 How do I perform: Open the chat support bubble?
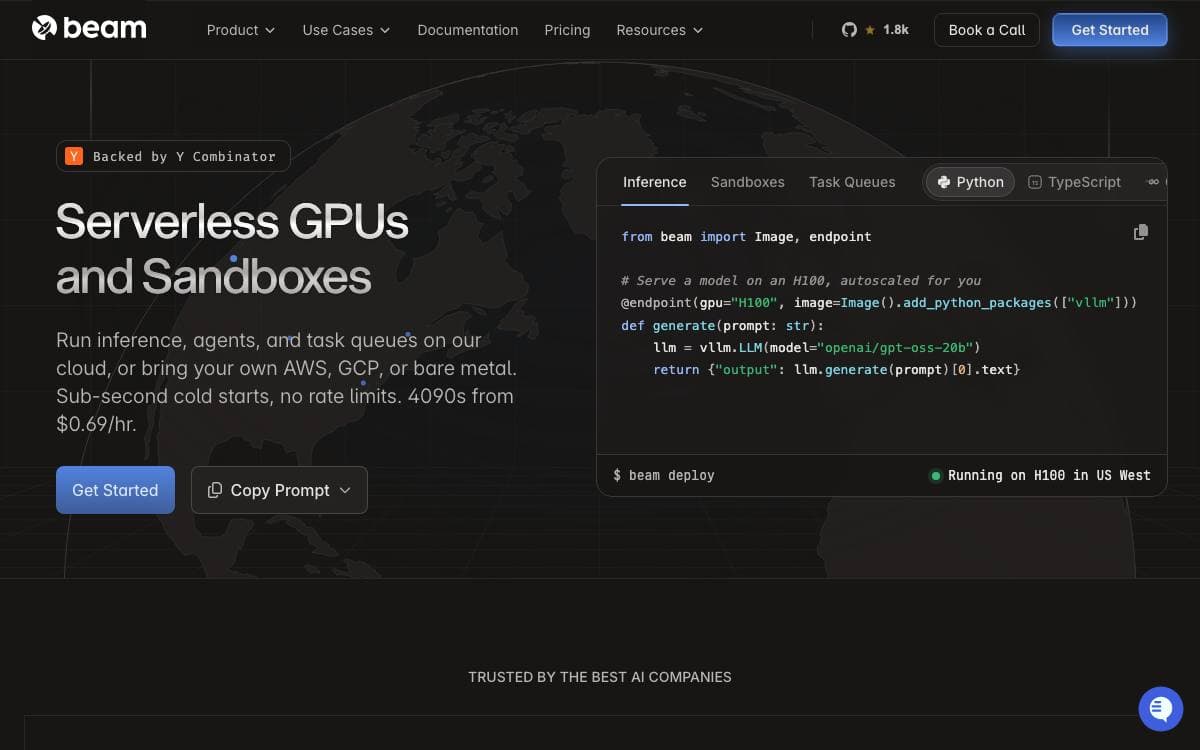[x=1160, y=709]
